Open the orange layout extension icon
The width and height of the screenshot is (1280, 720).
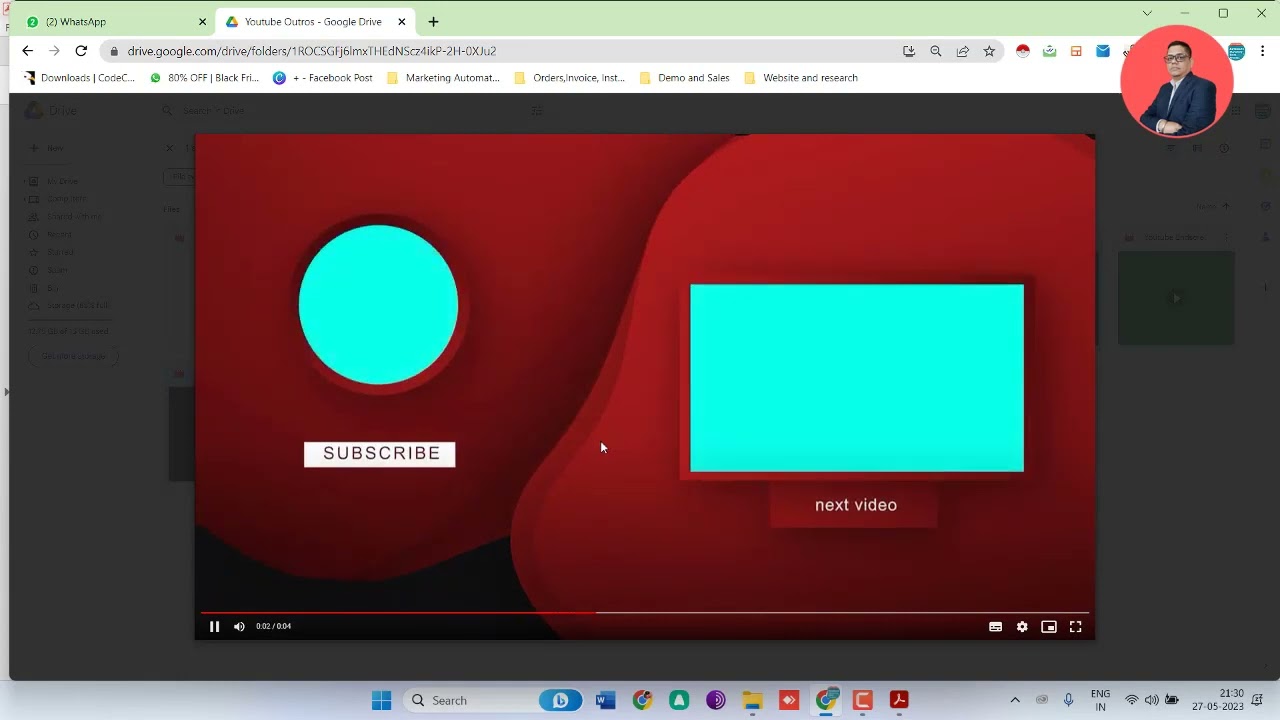(1076, 51)
